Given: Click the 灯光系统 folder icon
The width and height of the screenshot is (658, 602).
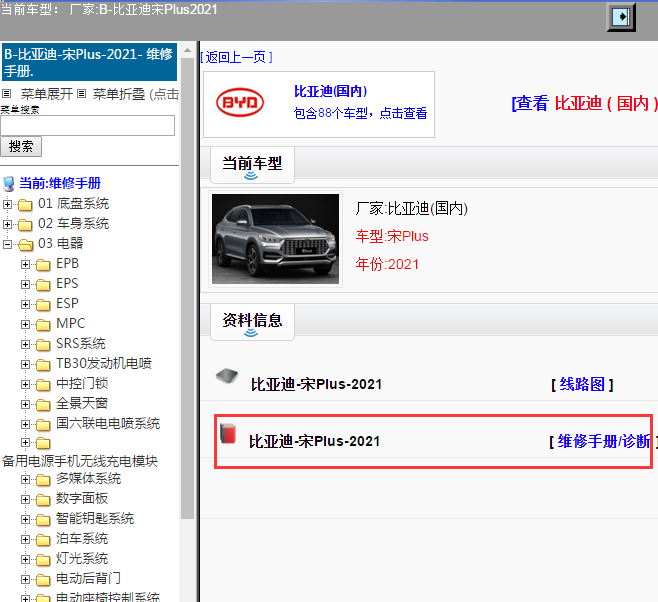Looking at the screenshot, I should 43,560.
